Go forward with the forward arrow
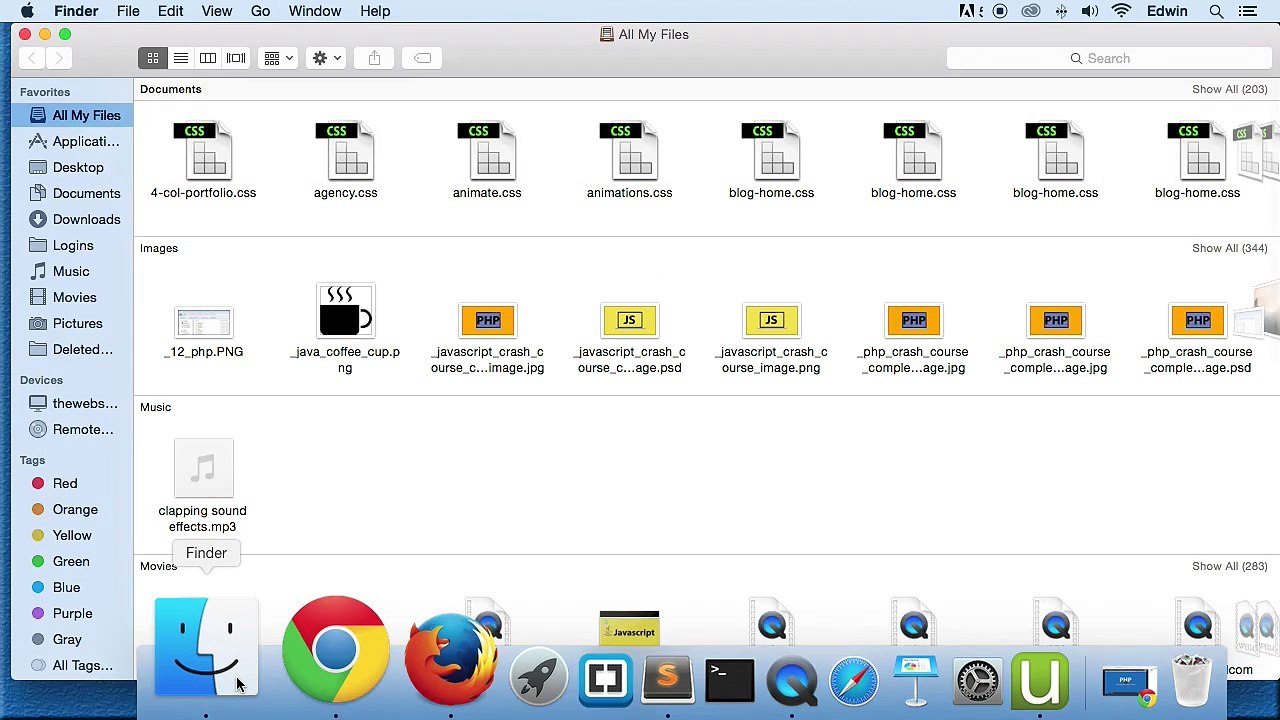This screenshot has height=720, width=1280. pos(58,58)
